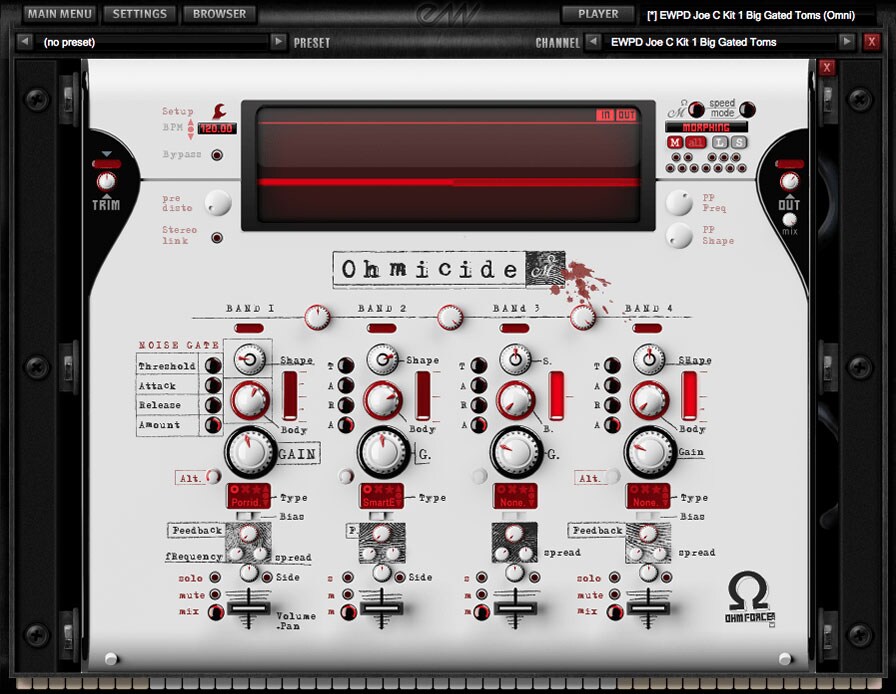This screenshot has height=694, width=896.
Task: Select previous channel arrow
Action: [594, 41]
